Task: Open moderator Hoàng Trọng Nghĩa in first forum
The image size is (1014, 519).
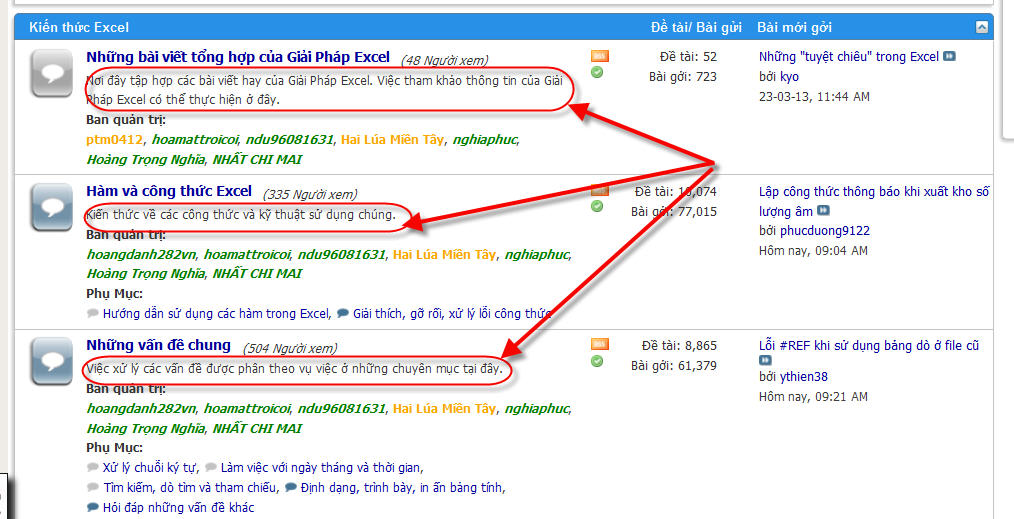Action: click(146, 160)
